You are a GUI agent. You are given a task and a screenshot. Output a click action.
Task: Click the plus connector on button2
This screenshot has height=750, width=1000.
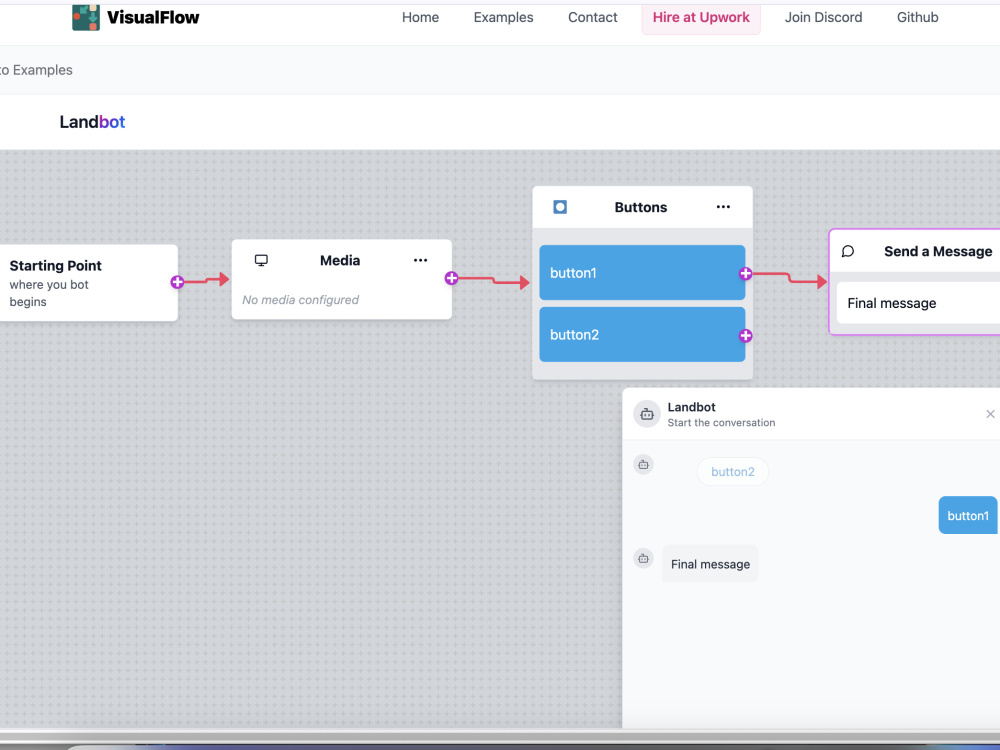tap(746, 335)
